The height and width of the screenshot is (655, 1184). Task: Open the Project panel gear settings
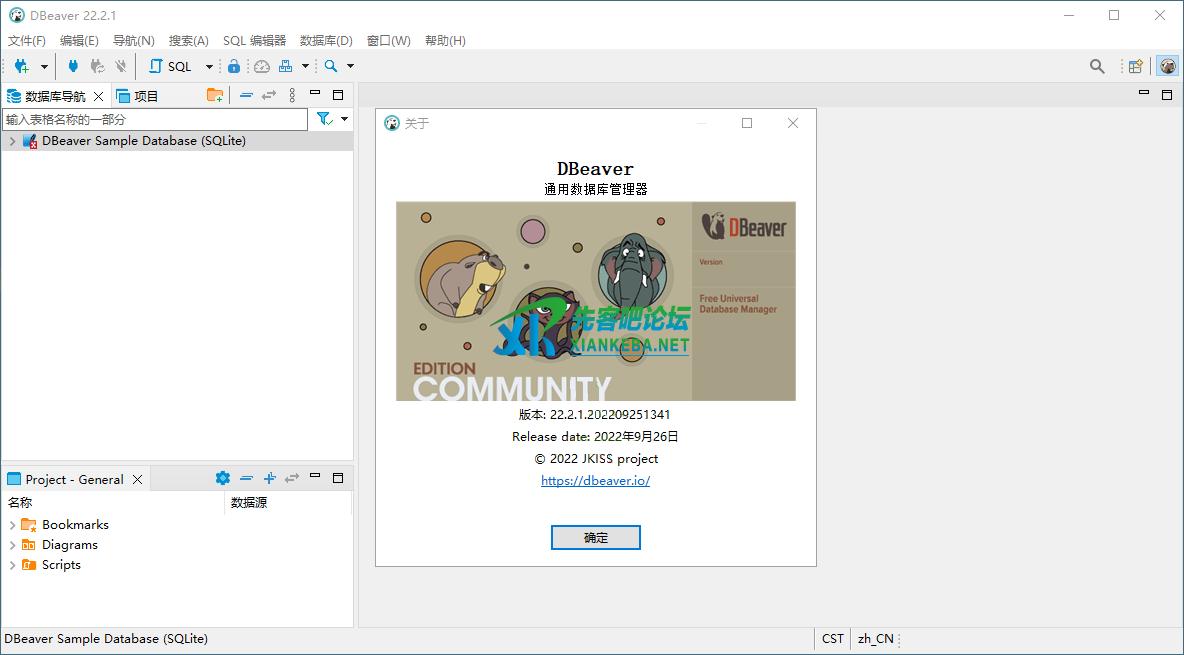(x=223, y=478)
